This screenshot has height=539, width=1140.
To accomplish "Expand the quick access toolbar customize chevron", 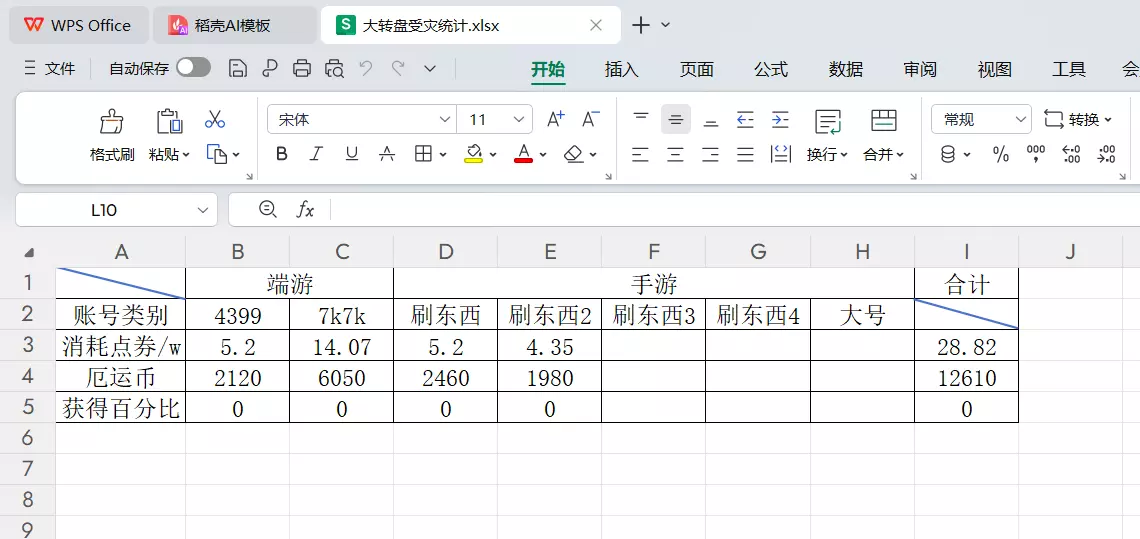I will point(430,68).
